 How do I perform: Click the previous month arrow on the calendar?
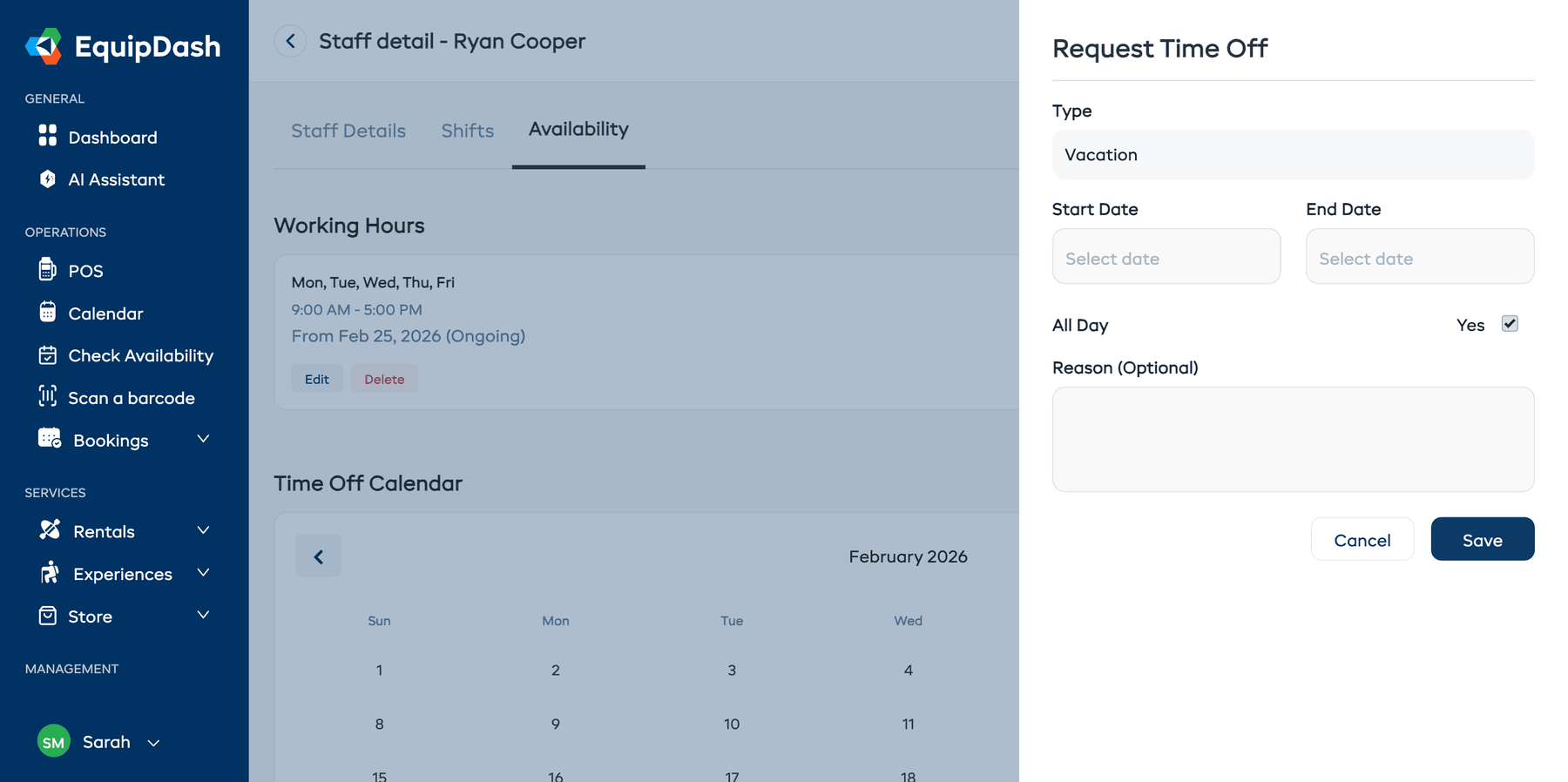pyautogui.click(x=318, y=556)
